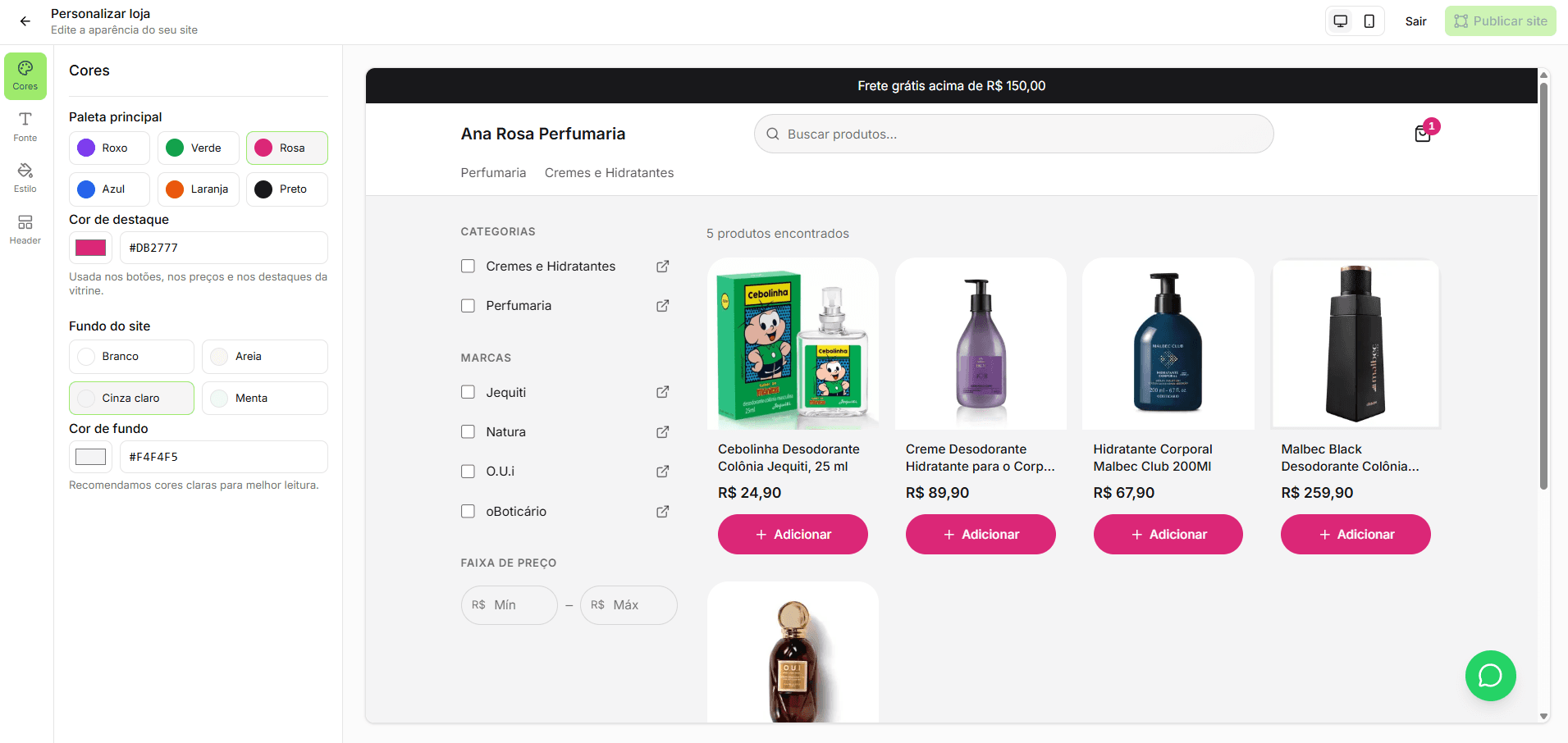1568x743 pixels.
Task: Click the Frete grátis announcement banner
Action: pyautogui.click(x=952, y=86)
